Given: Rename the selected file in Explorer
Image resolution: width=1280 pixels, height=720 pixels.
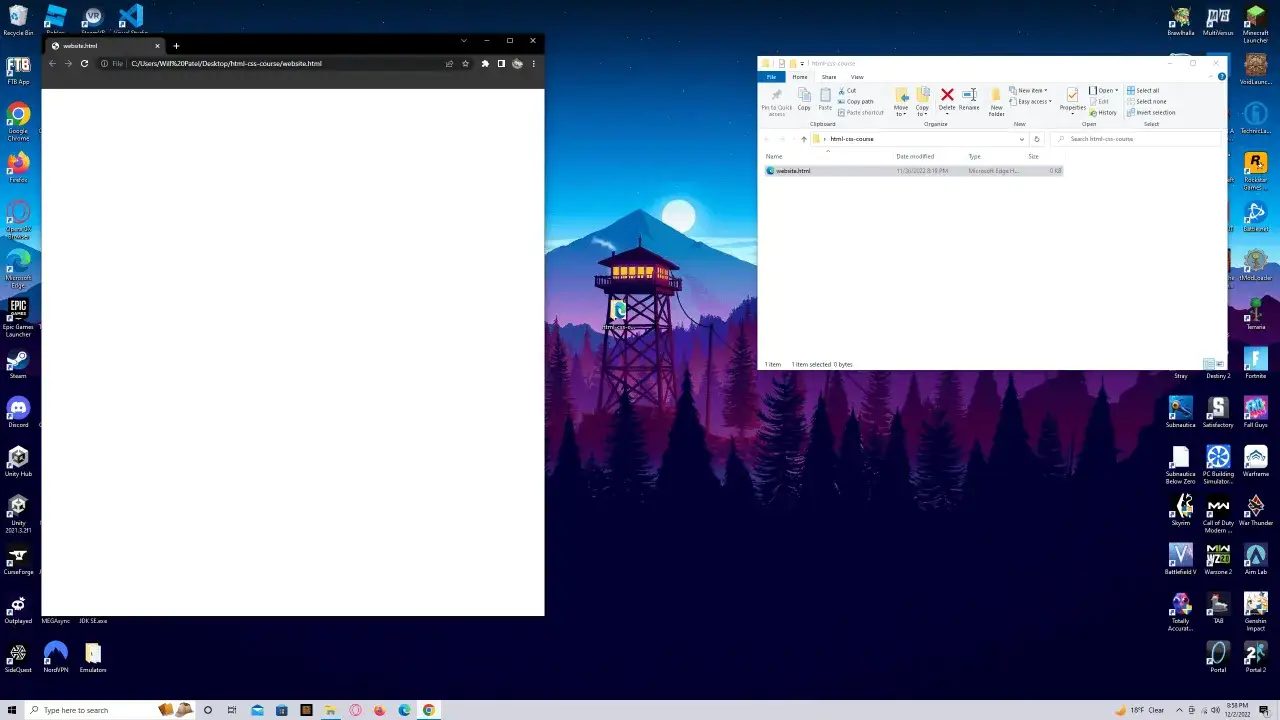Looking at the screenshot, I should [x=969, y=99].
